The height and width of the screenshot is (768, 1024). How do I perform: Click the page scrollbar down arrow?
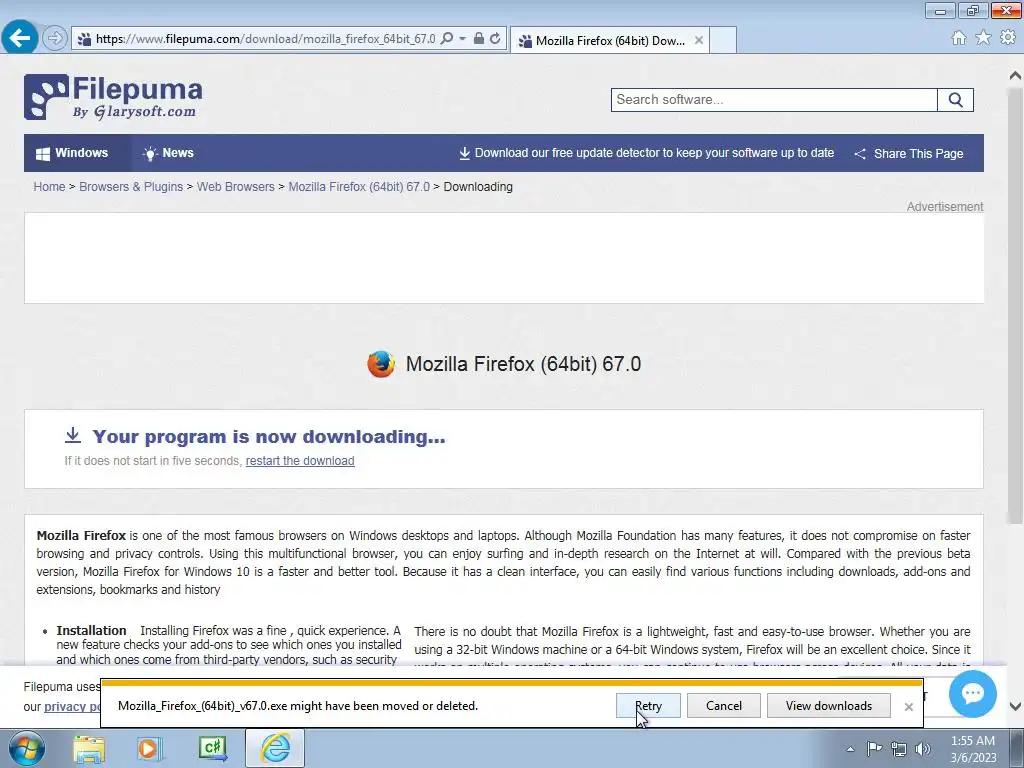[x=1015, y=706]
